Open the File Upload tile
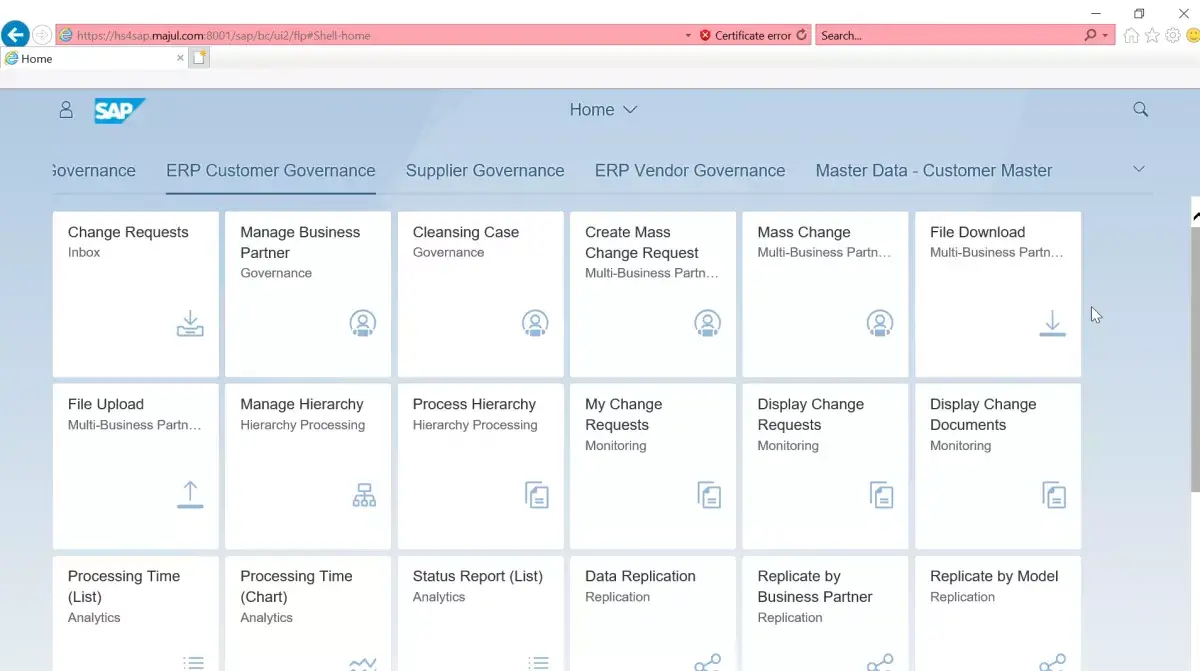This screenshot has width=1200, height=671. point(135,466)
